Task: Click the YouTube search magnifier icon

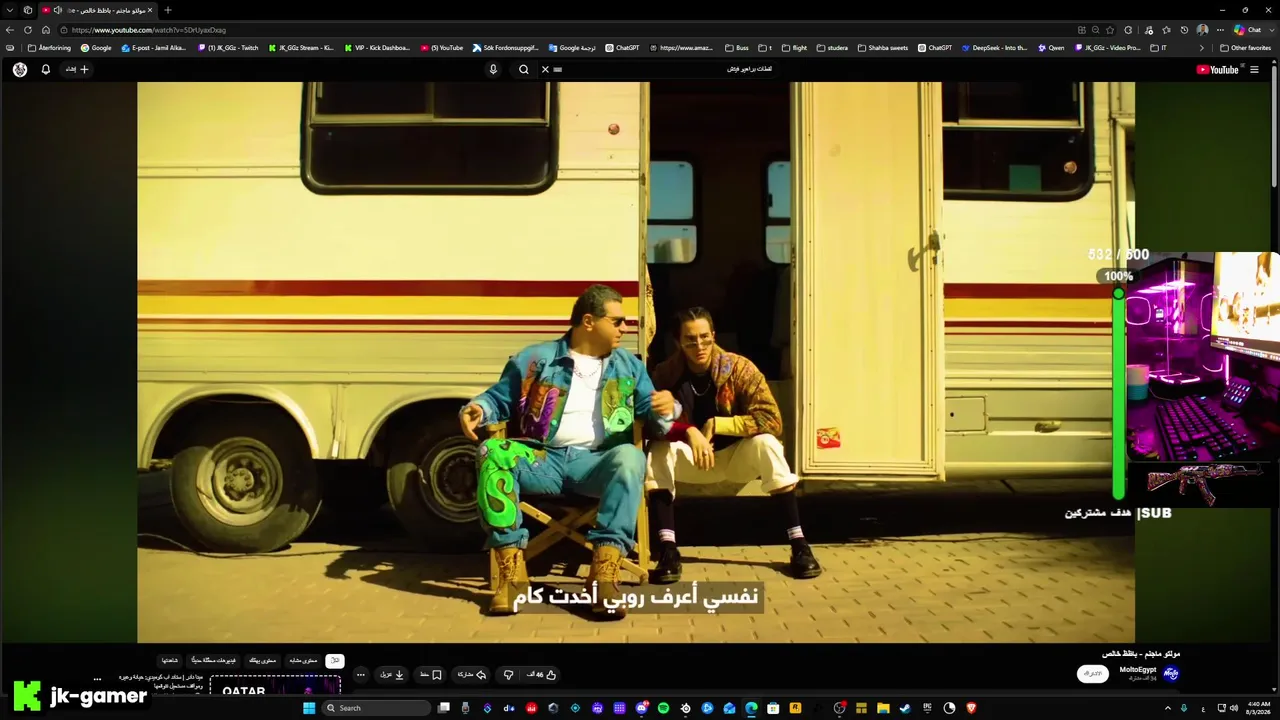Action: point(523,70)
